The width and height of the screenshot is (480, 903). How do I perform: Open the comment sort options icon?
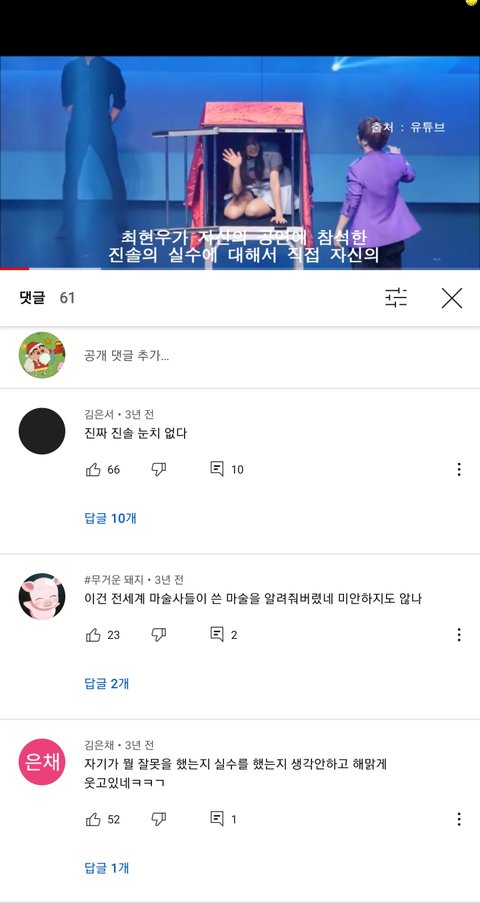click(396, 298)
